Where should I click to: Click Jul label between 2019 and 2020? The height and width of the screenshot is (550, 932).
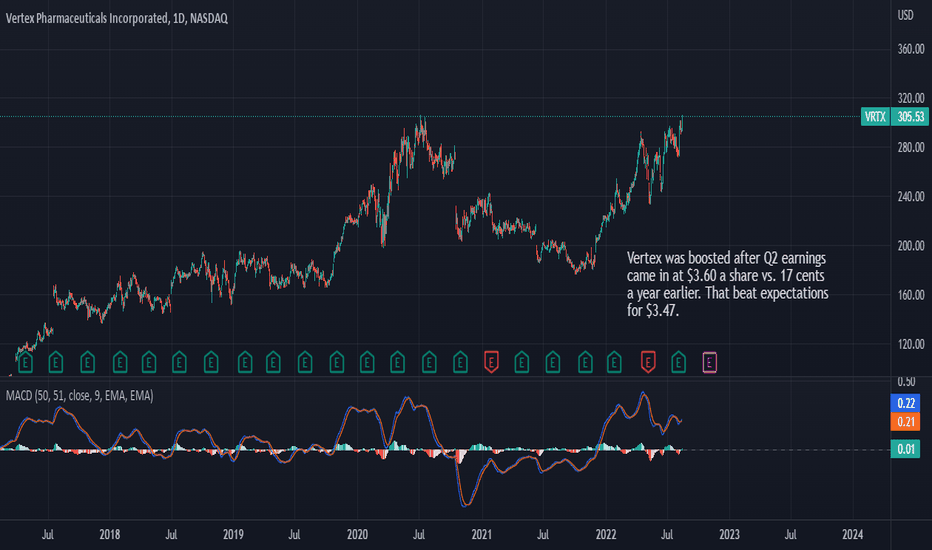pyautogui.click(x=294, y=535)
